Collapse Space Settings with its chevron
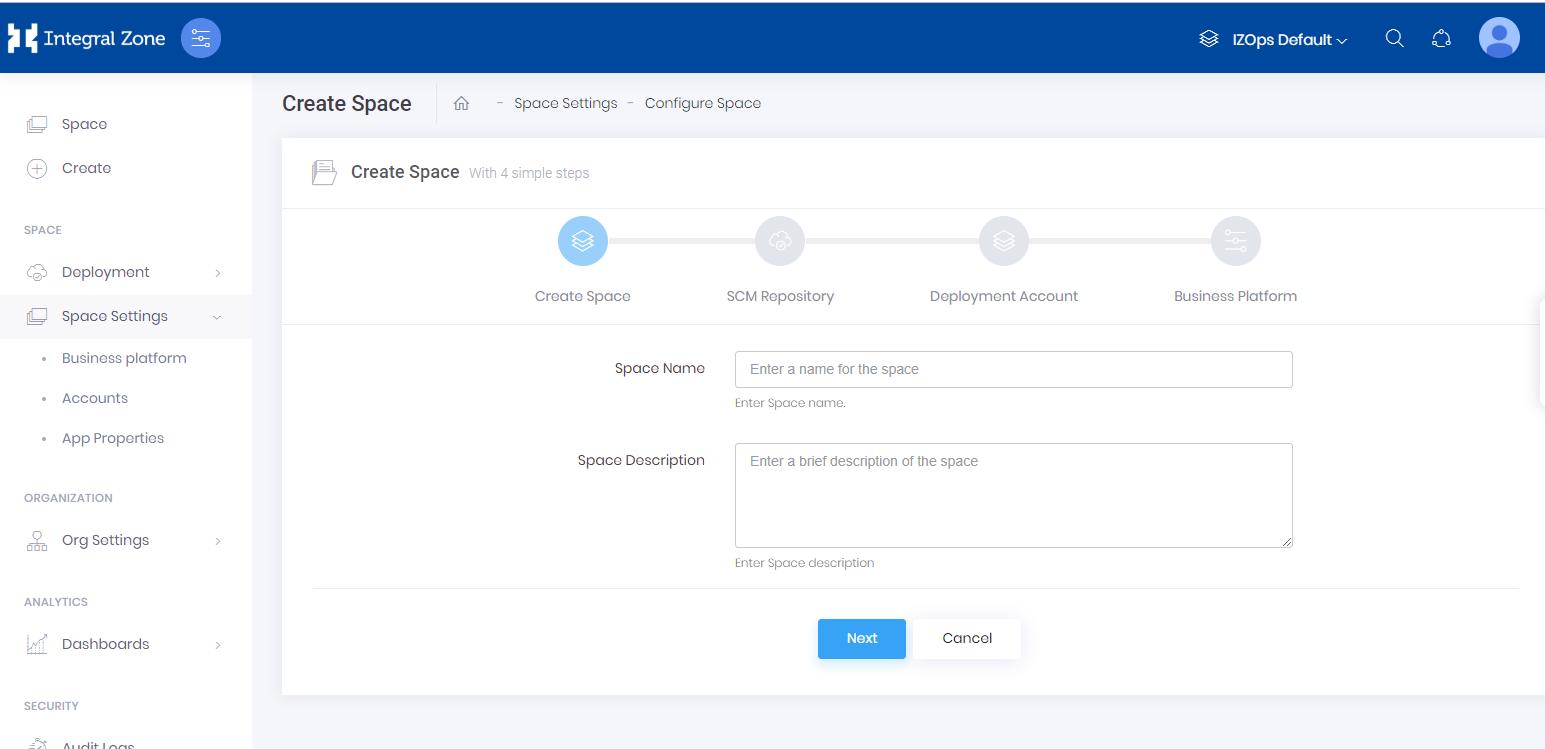The width and height of the screenshot is (1545, 749). tap(218, 317)
